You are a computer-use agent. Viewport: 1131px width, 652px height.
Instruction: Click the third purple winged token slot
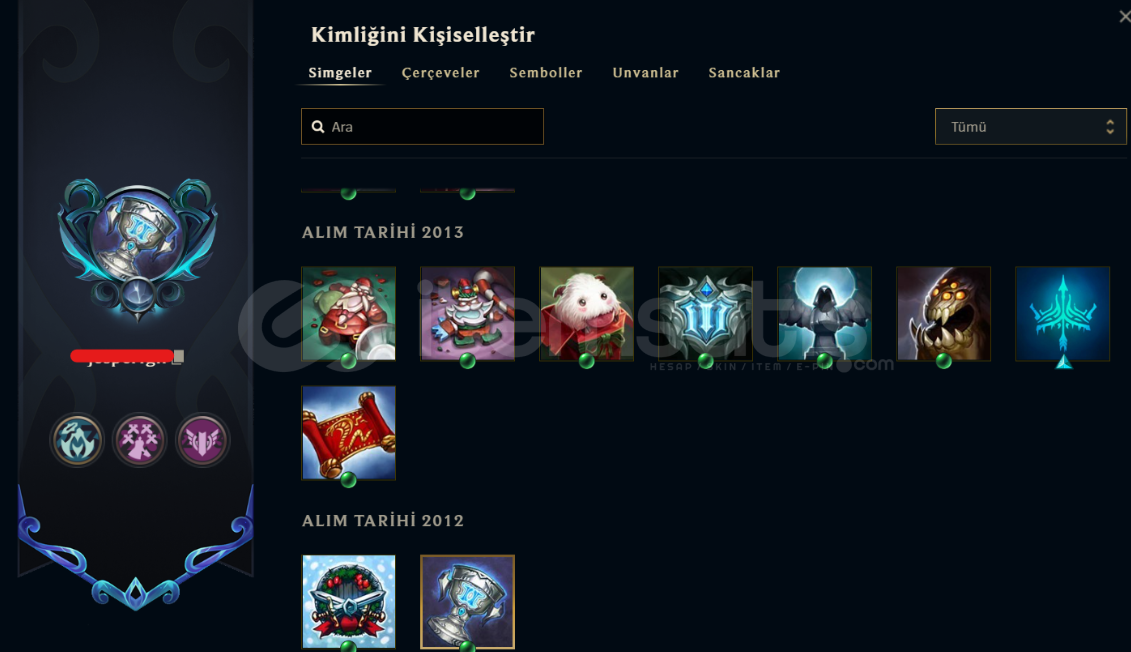point(203,440)
